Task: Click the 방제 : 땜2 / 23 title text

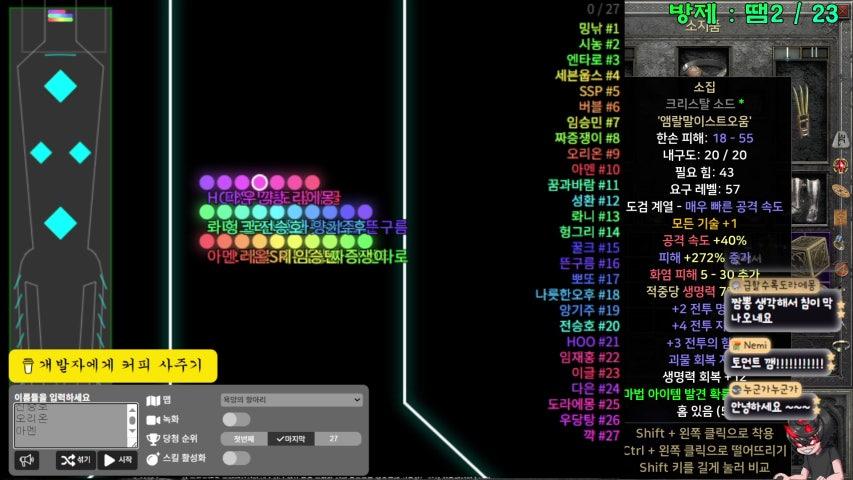Action: coord(753,14)
